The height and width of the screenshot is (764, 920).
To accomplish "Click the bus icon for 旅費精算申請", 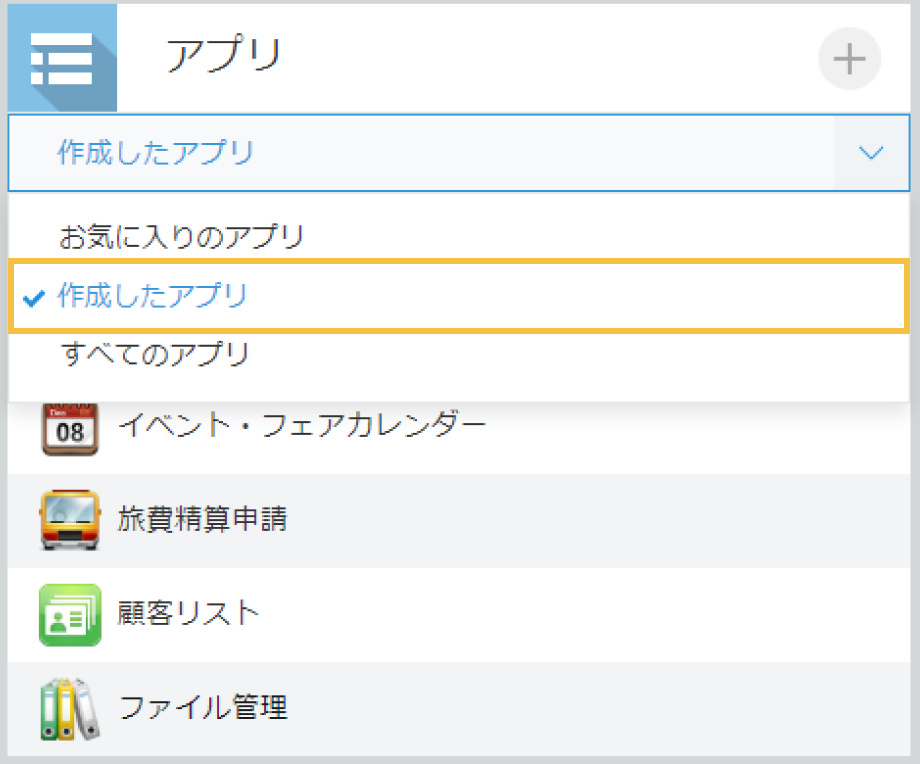I will tap(69, 518).
